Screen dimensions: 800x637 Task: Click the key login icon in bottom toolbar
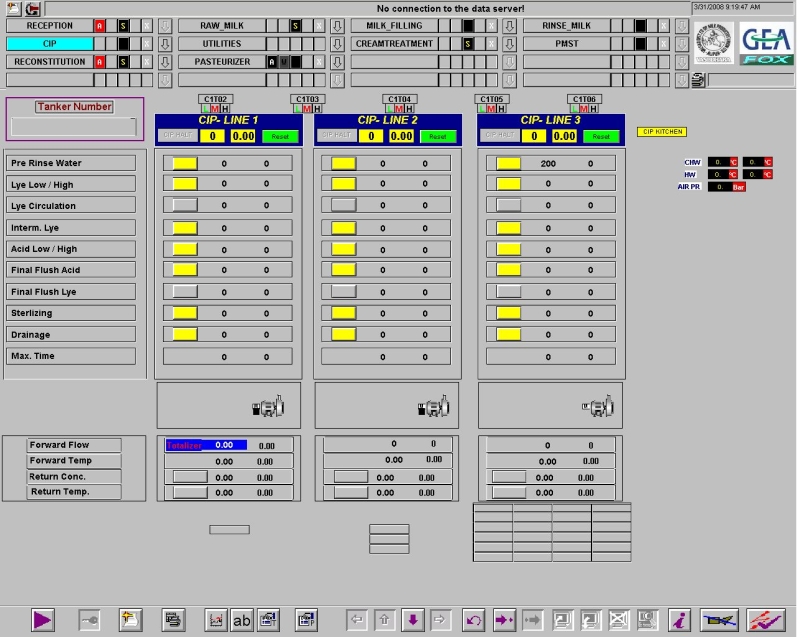click(x=89, y=620)
